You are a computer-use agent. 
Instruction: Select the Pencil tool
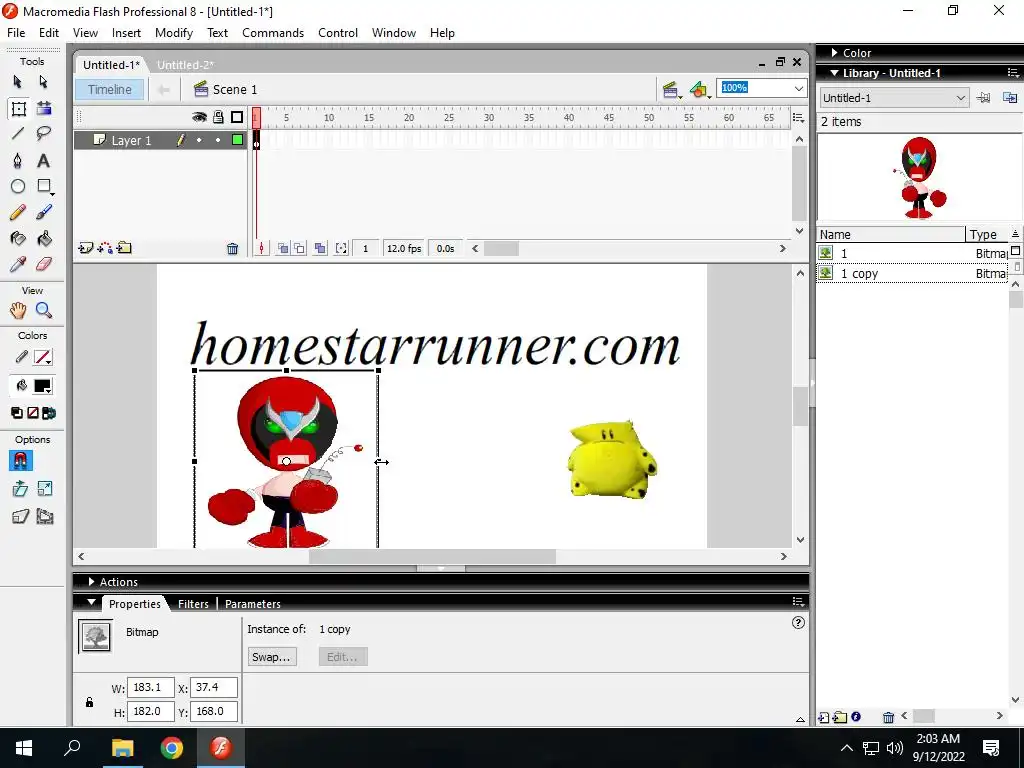[x=18, y=212]
